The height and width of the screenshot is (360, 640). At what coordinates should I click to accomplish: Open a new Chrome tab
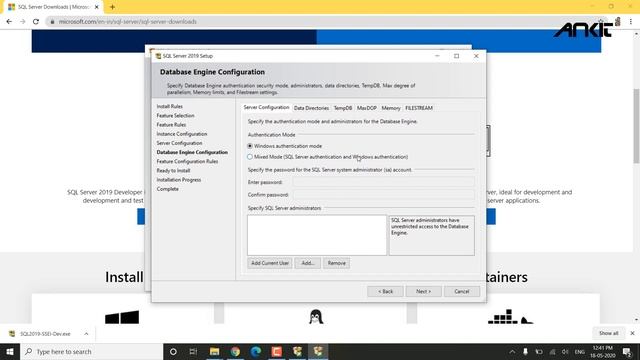click(112, 7)
